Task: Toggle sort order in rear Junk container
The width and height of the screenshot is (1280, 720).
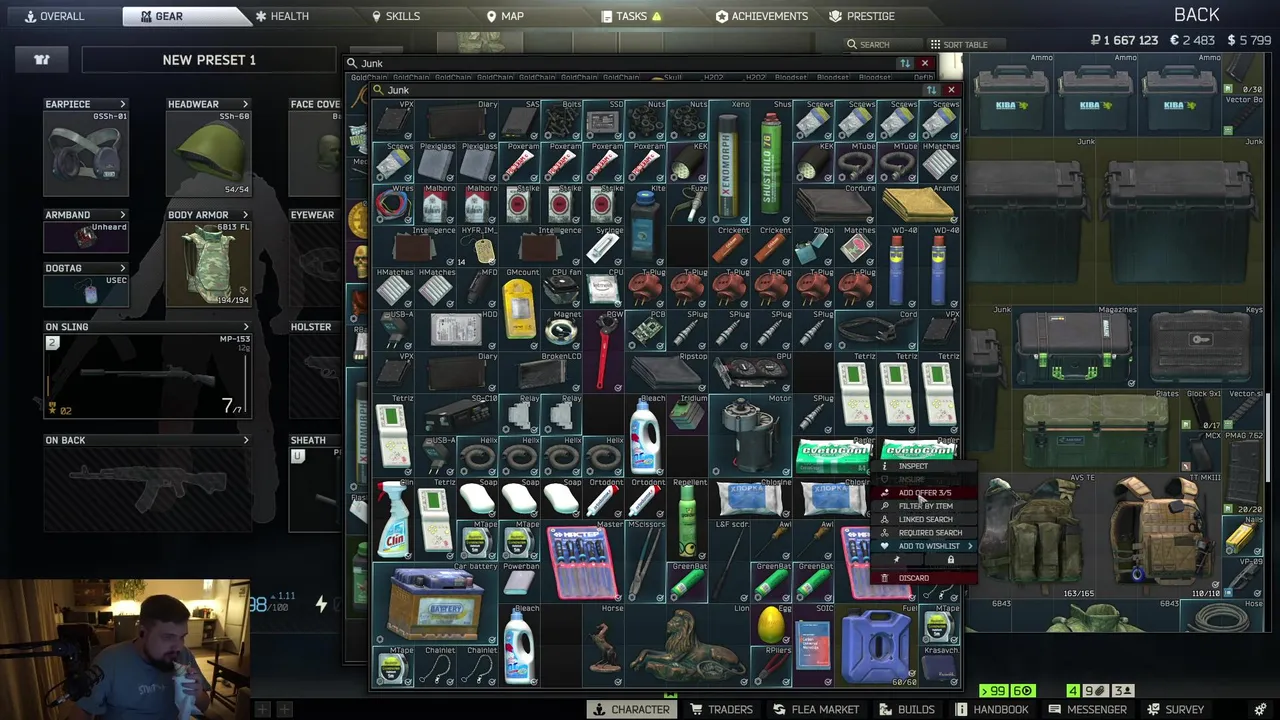Action: (905, 63)
